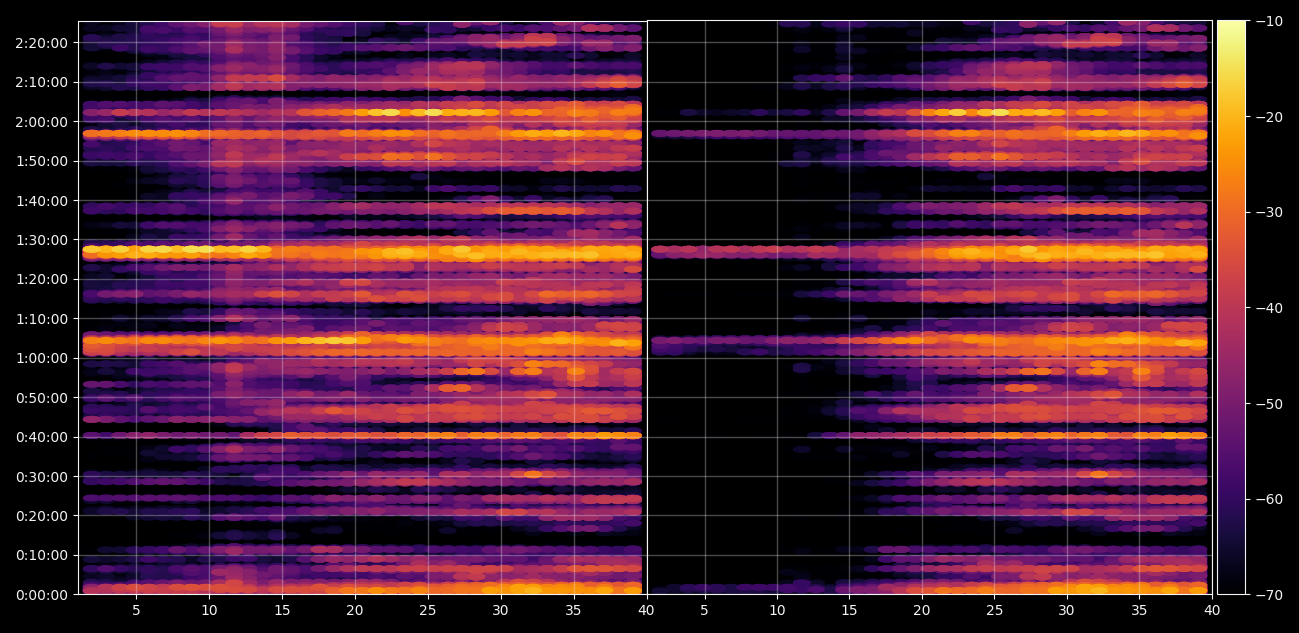The image size is (1299, 633).
Task: Click the −10 colorbar tick label
Action: click(1269, 21)
